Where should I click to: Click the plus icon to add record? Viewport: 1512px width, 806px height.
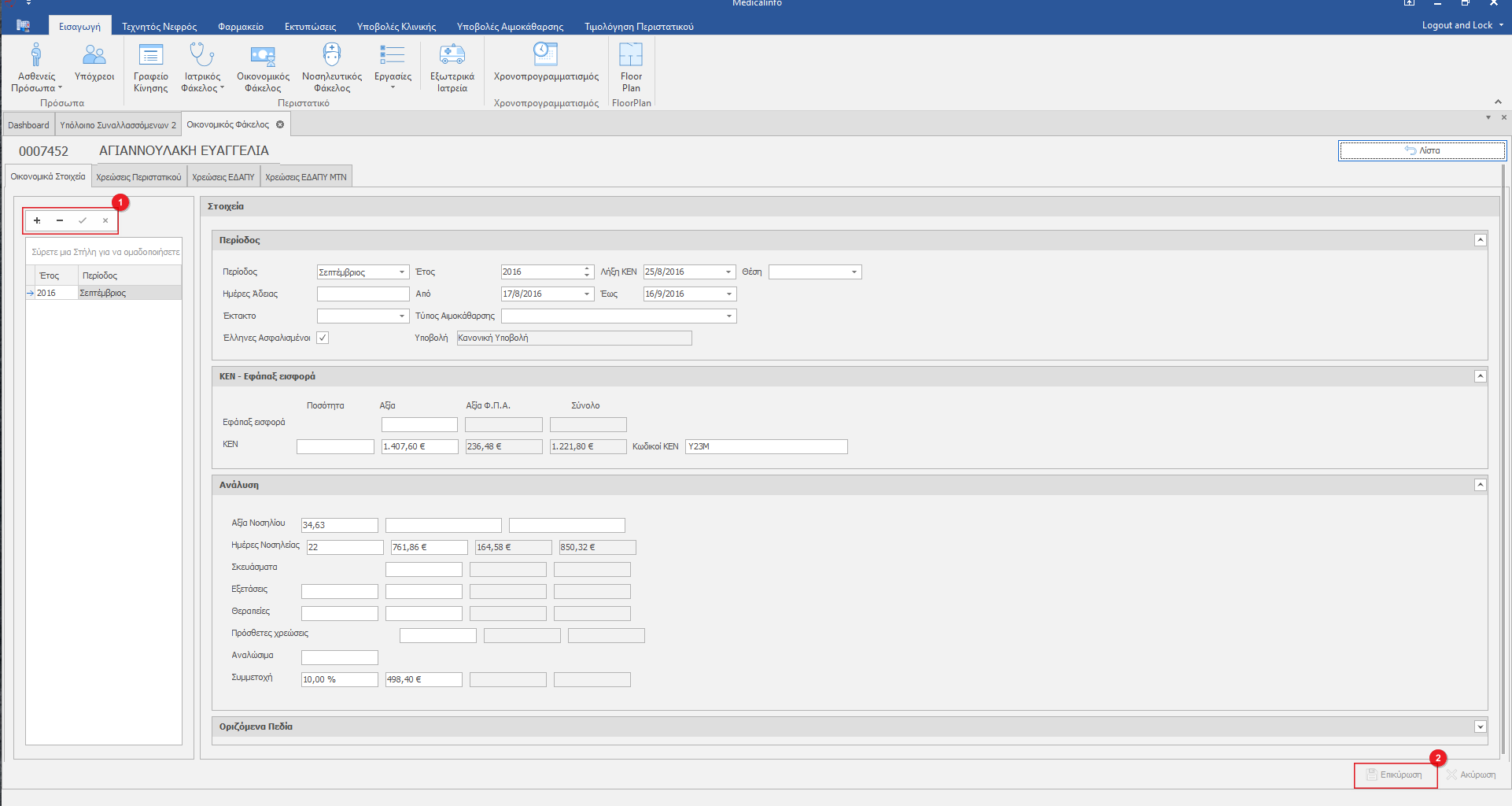37,221
